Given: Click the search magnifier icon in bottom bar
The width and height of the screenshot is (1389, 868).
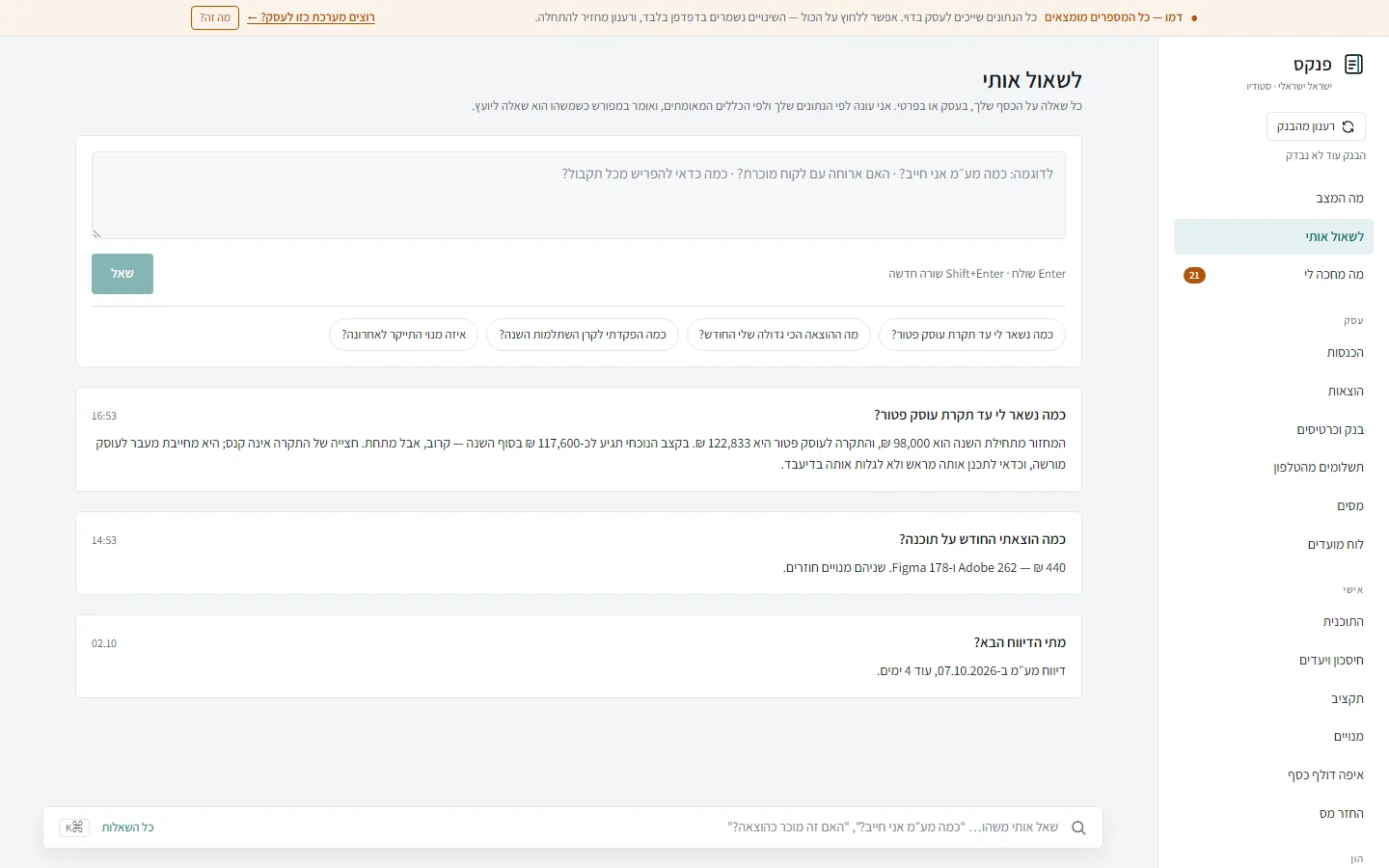Looking at the screenshot, I should click(1078, 827).
